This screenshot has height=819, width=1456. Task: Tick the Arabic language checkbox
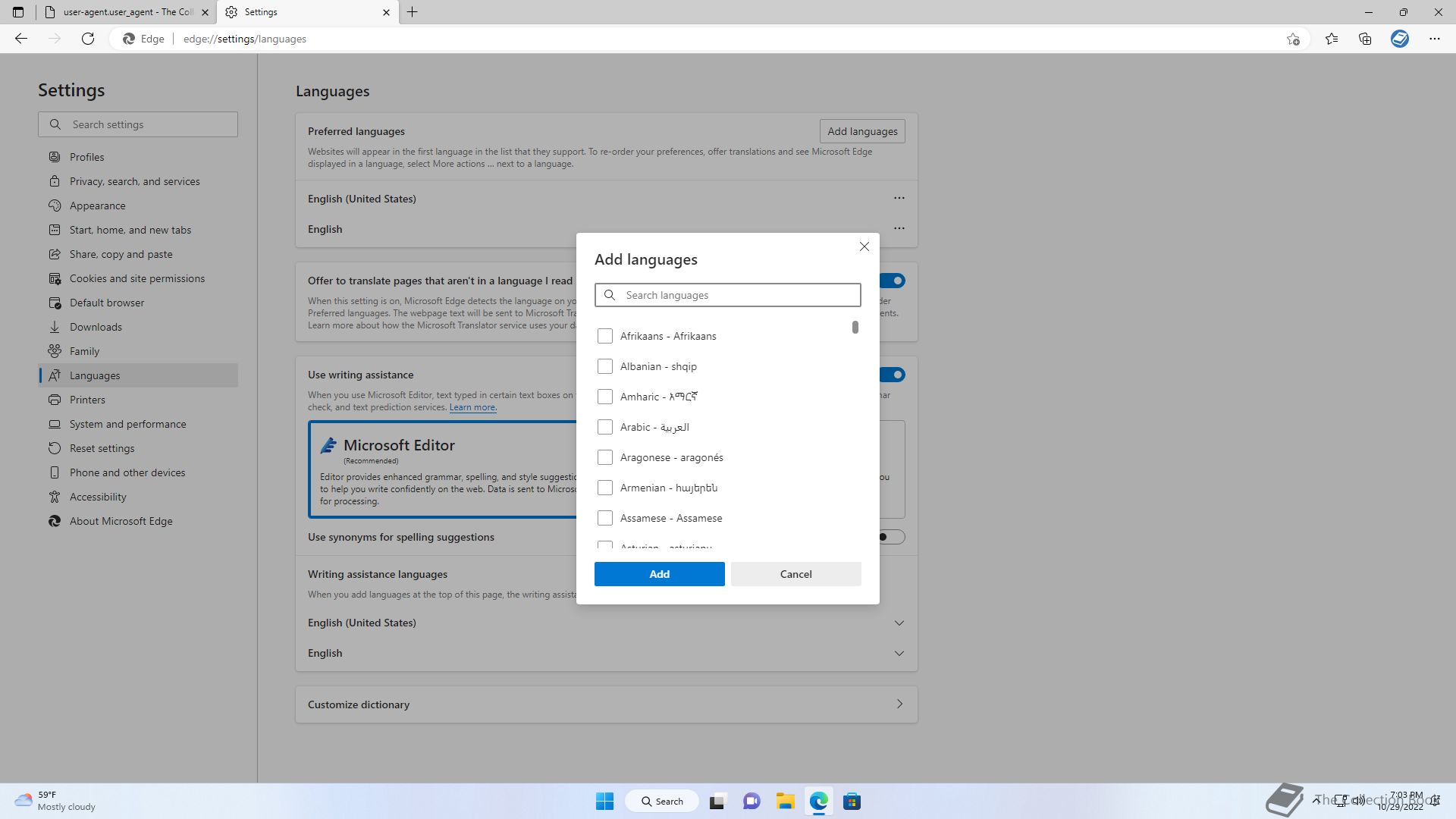[604, 427]
